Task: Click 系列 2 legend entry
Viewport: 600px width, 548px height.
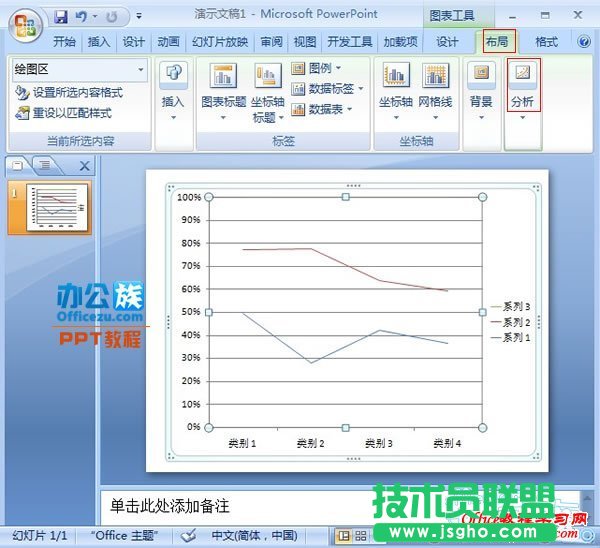Action: point(510,322)
